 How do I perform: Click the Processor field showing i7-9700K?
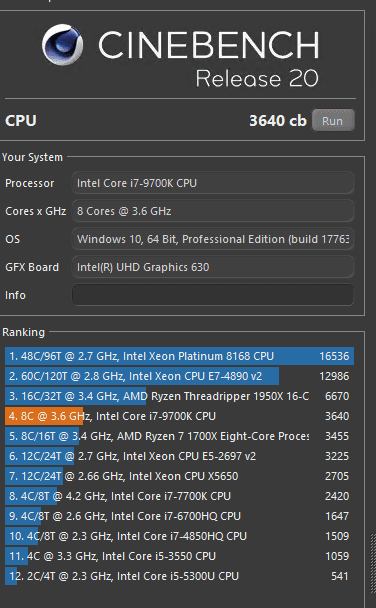point(213,183)
